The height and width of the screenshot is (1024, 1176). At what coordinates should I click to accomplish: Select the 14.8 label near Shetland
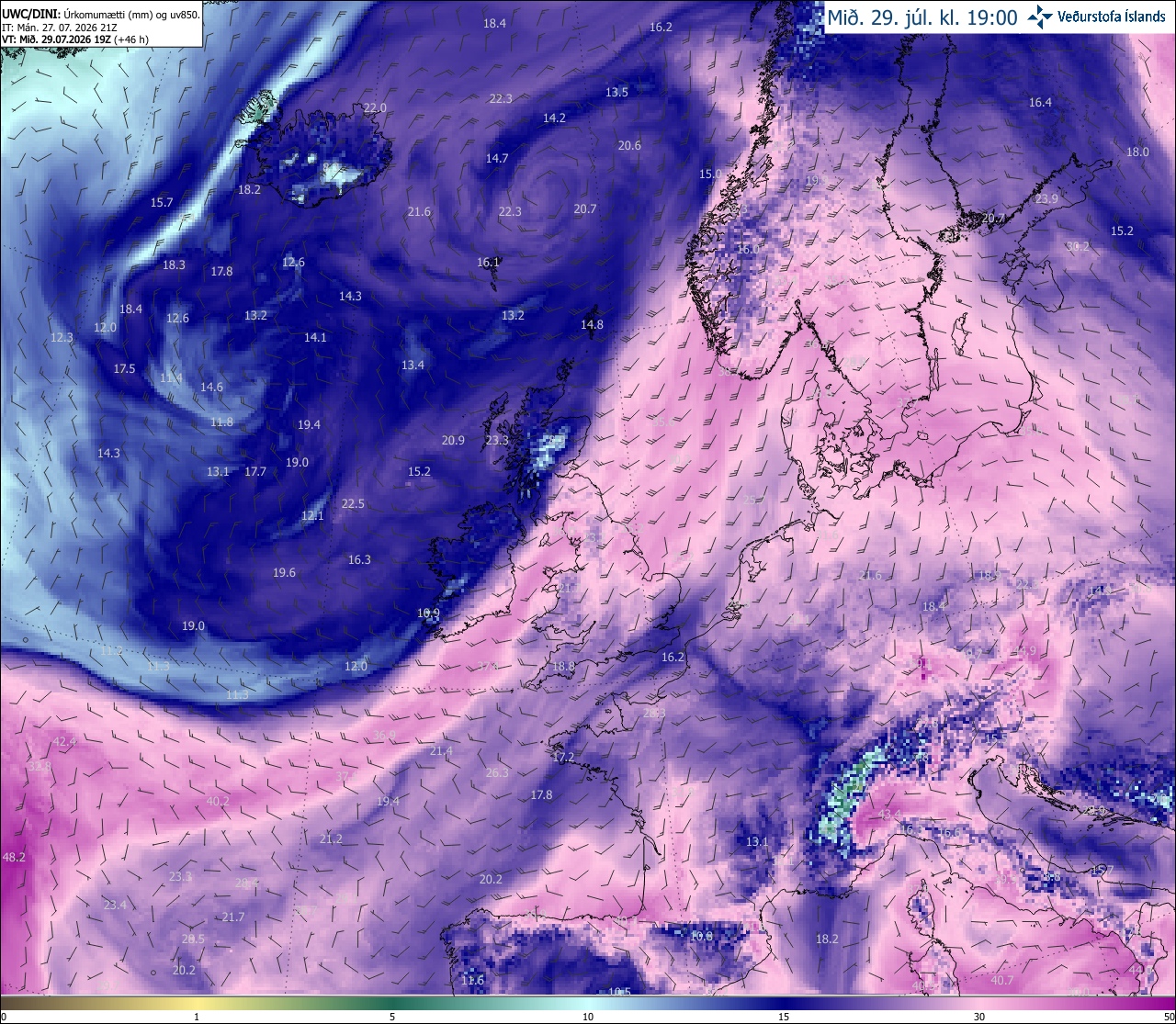[x=592, y=324]
